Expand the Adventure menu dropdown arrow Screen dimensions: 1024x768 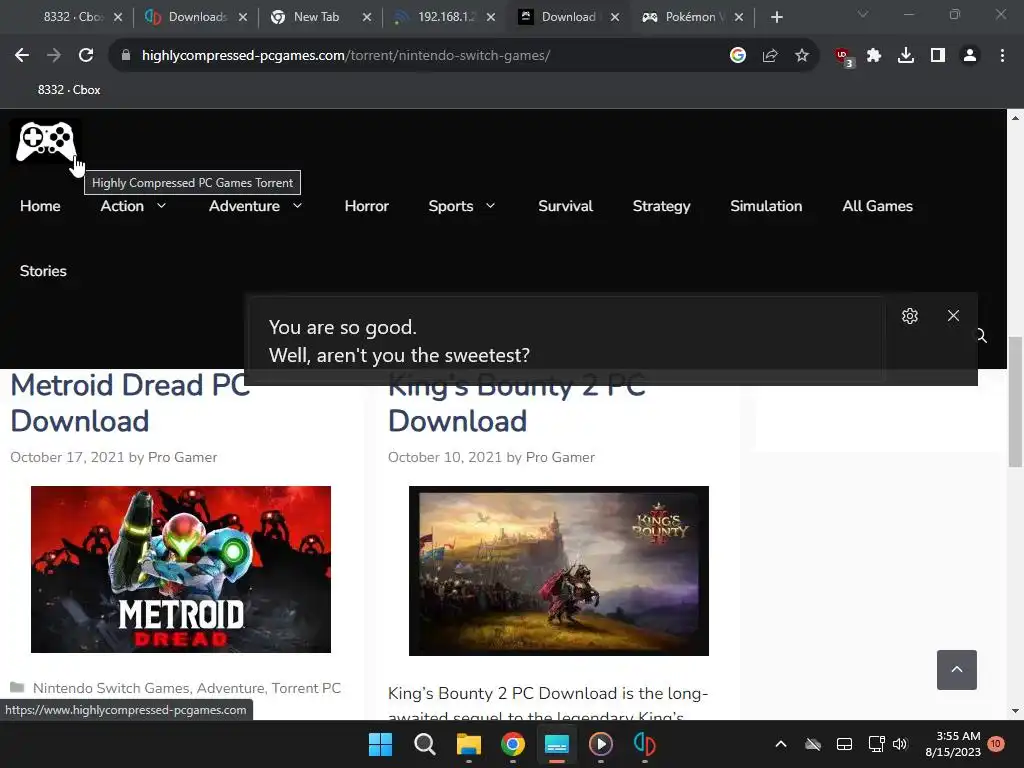pos(297,206)
